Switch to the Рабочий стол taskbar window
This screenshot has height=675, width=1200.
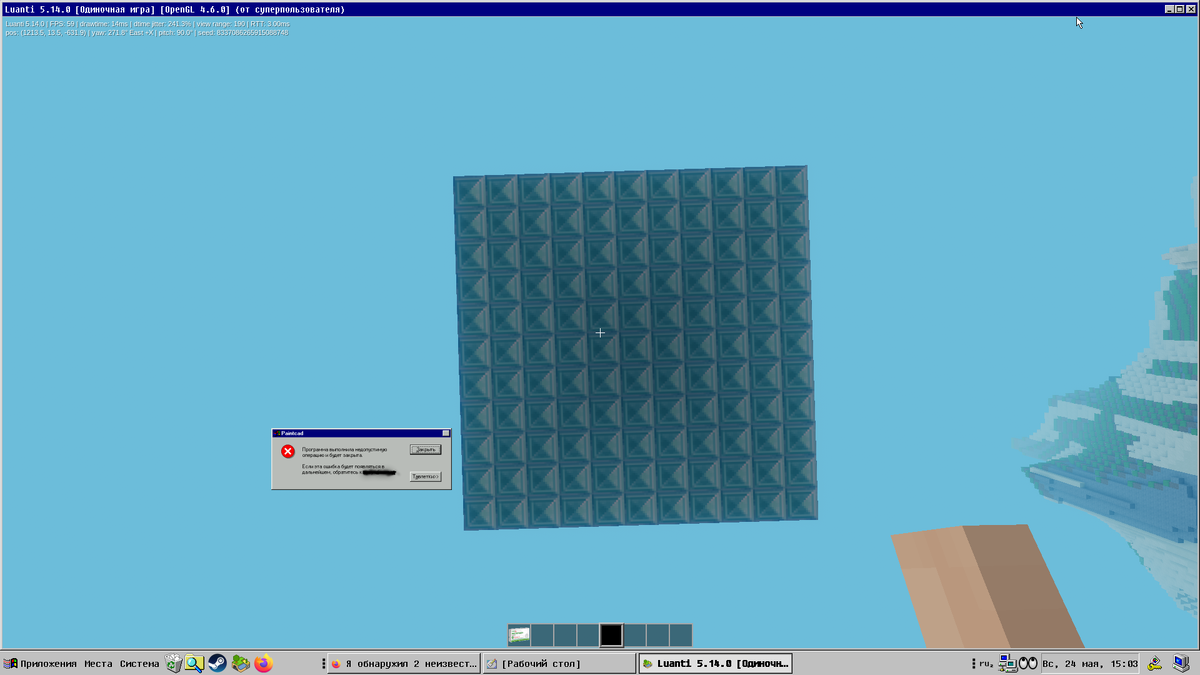[x=558, y=664]
